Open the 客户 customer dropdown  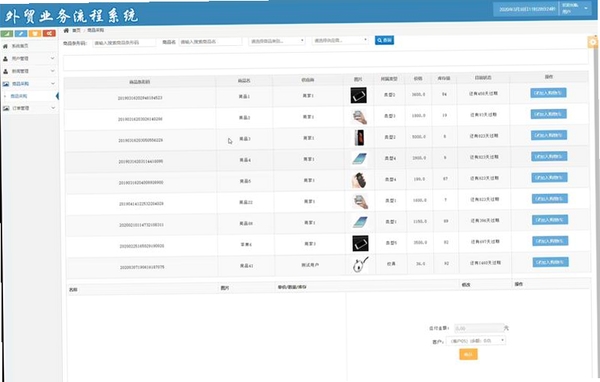click(x=476, y=341)
